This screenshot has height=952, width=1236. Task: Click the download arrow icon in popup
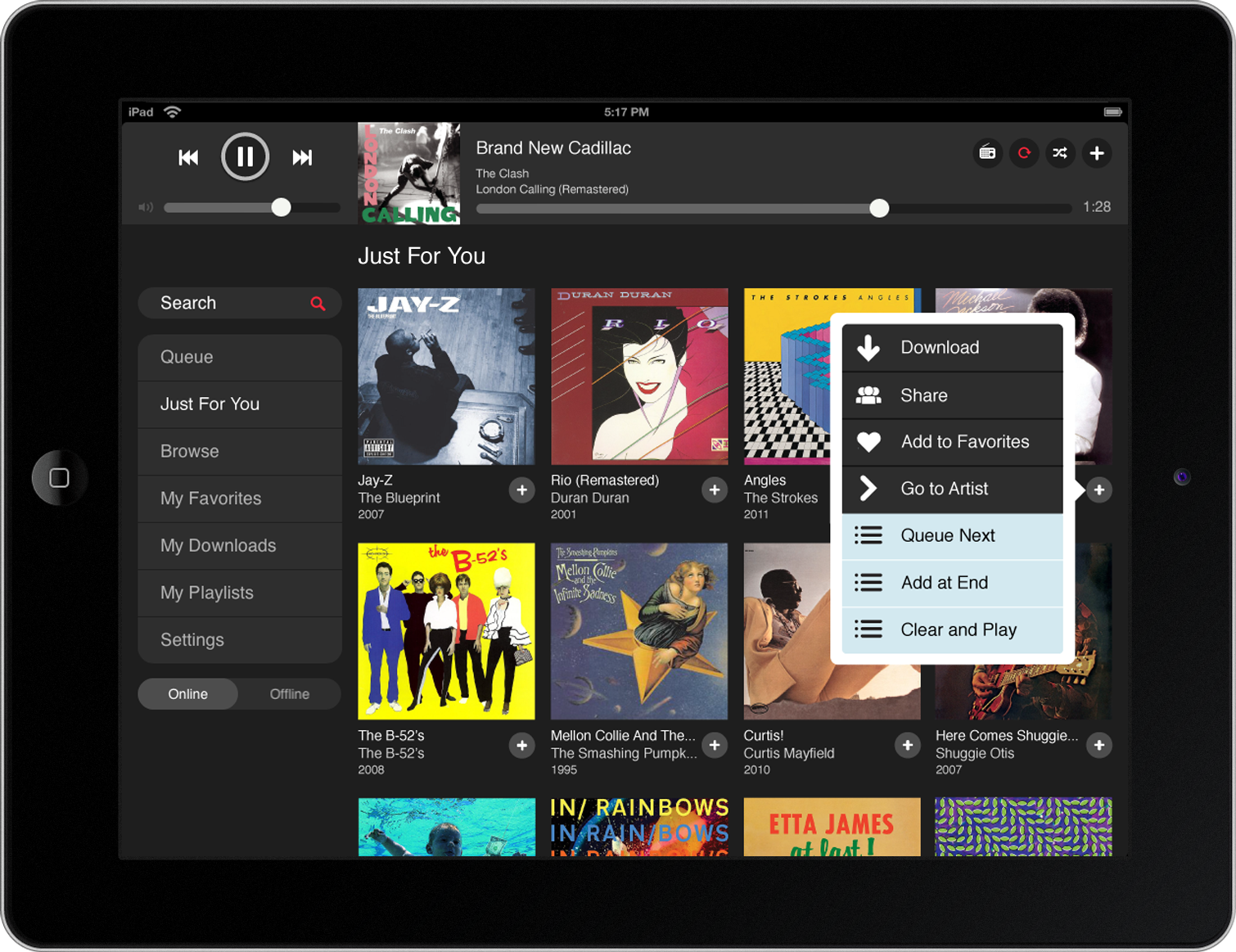868,348
